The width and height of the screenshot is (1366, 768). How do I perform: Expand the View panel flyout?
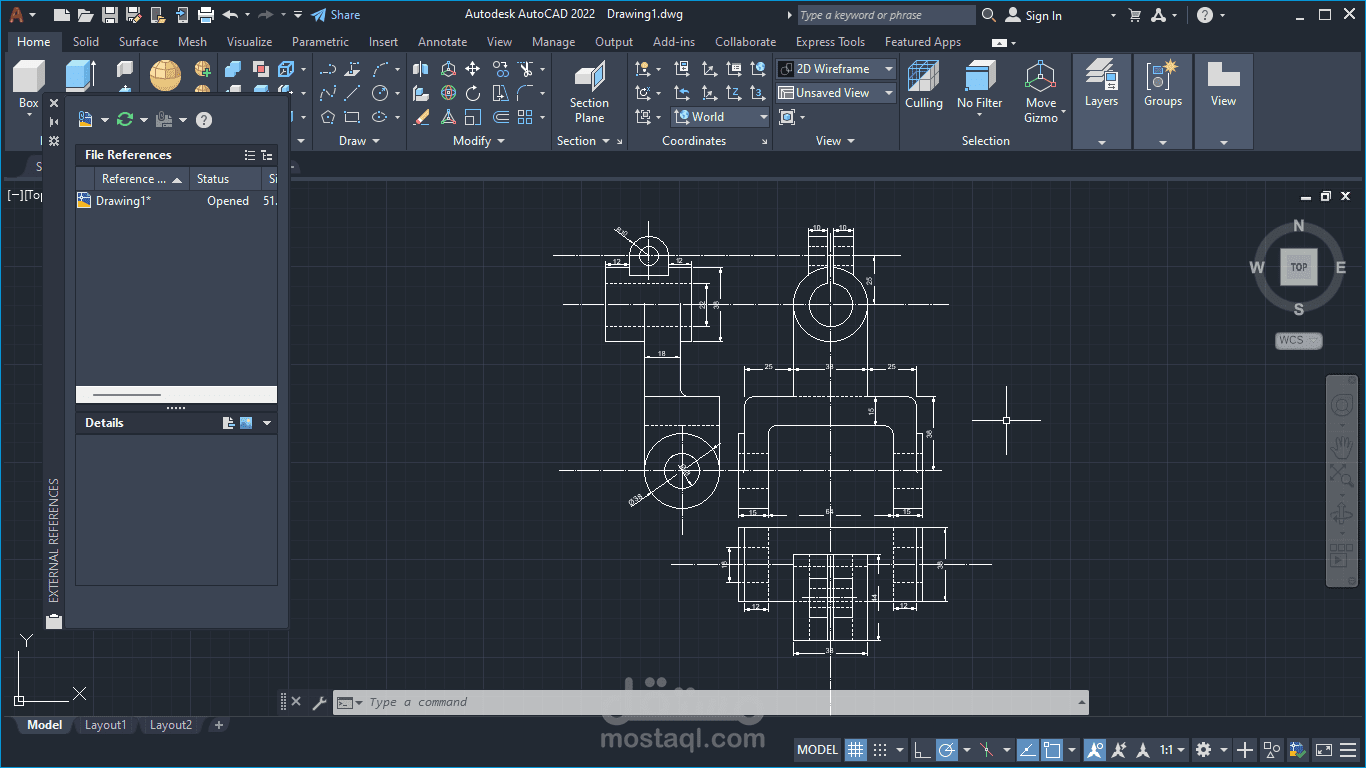coord(835,141)
